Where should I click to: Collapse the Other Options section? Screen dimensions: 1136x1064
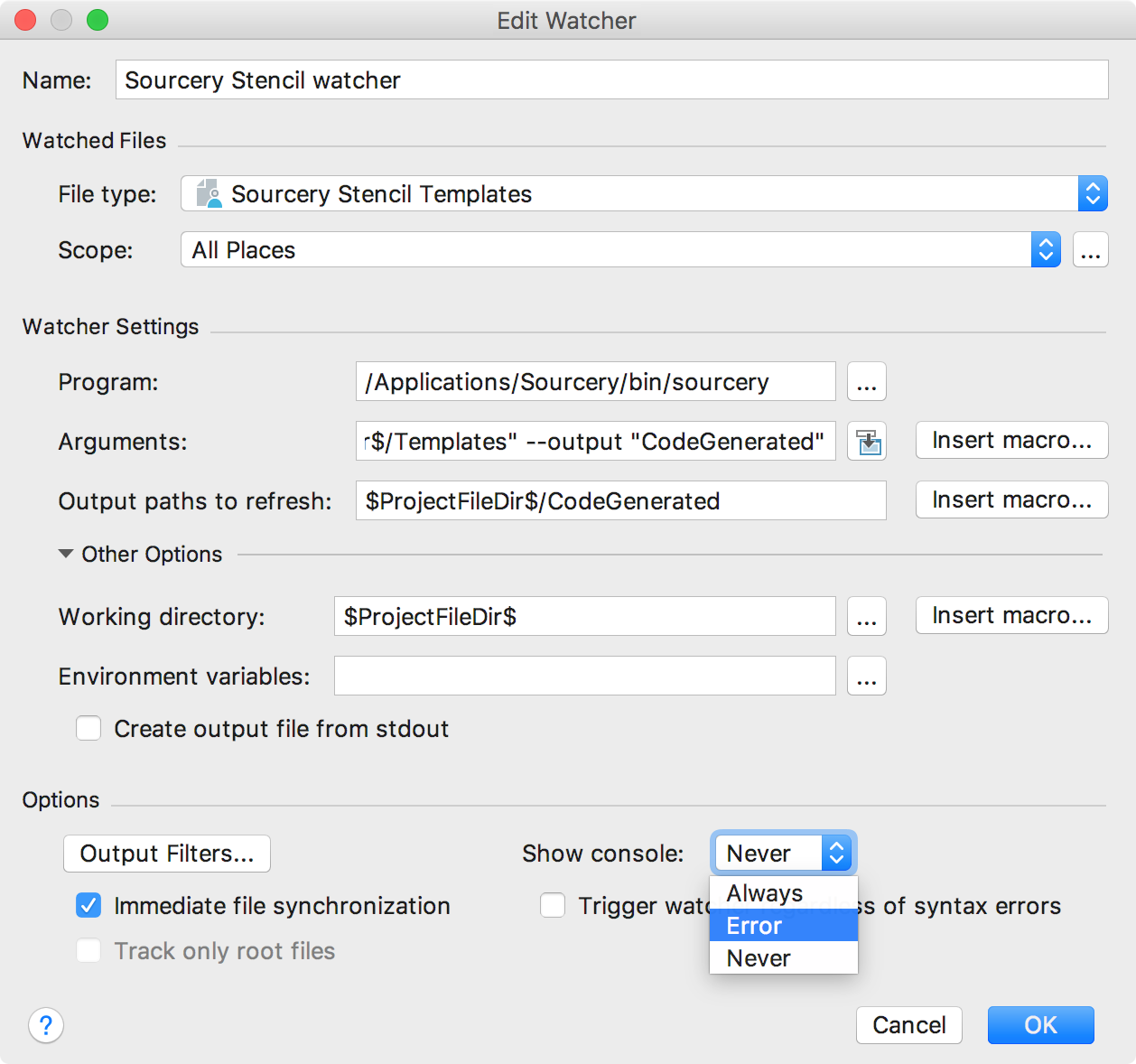tap(66, 554)
